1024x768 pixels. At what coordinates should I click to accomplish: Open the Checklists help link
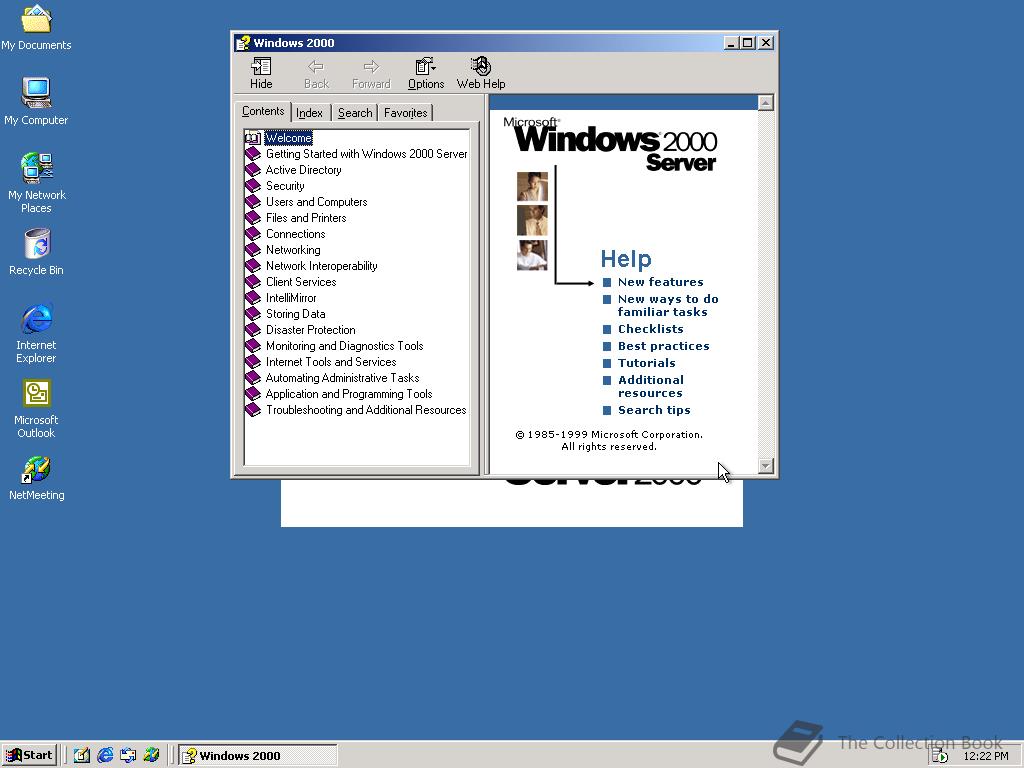click(x=650, y=329)
